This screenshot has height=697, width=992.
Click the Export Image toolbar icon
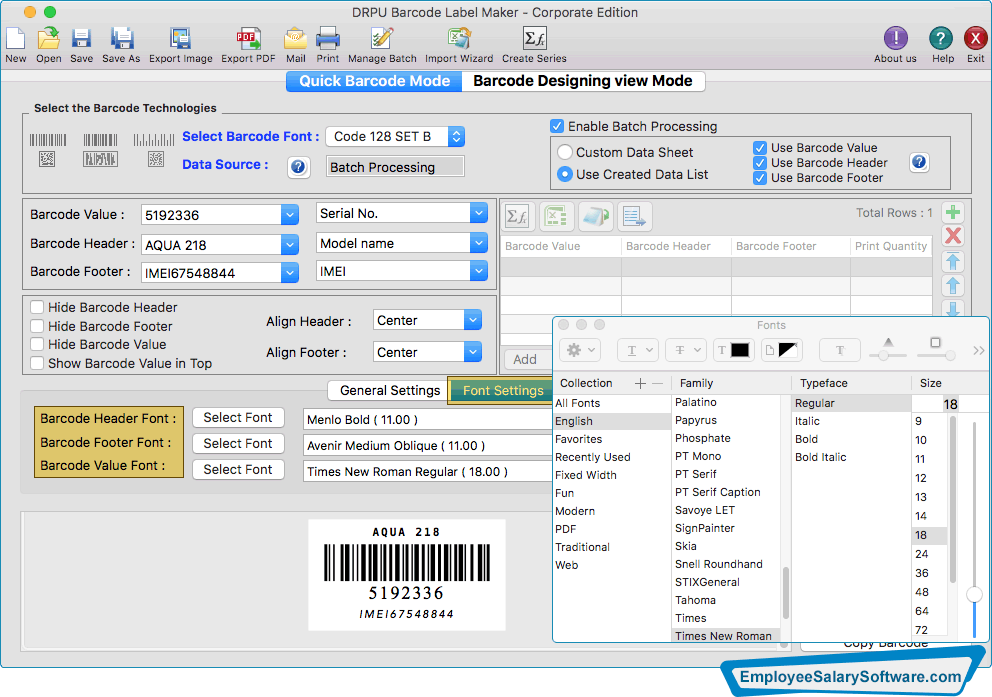pyautogui.click(x=180, y=40)
